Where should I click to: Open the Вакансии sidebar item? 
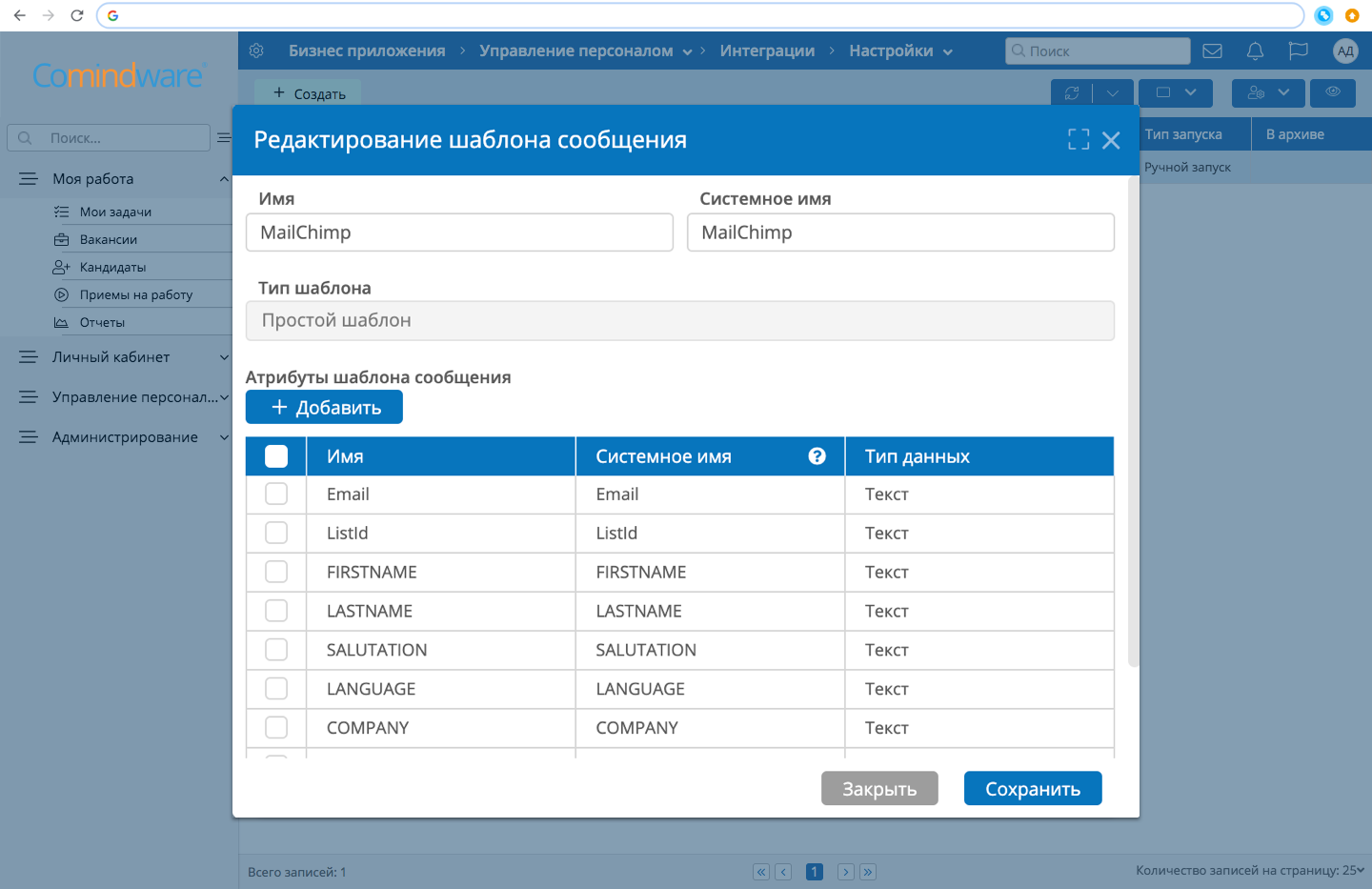click(x=111, y=238)
